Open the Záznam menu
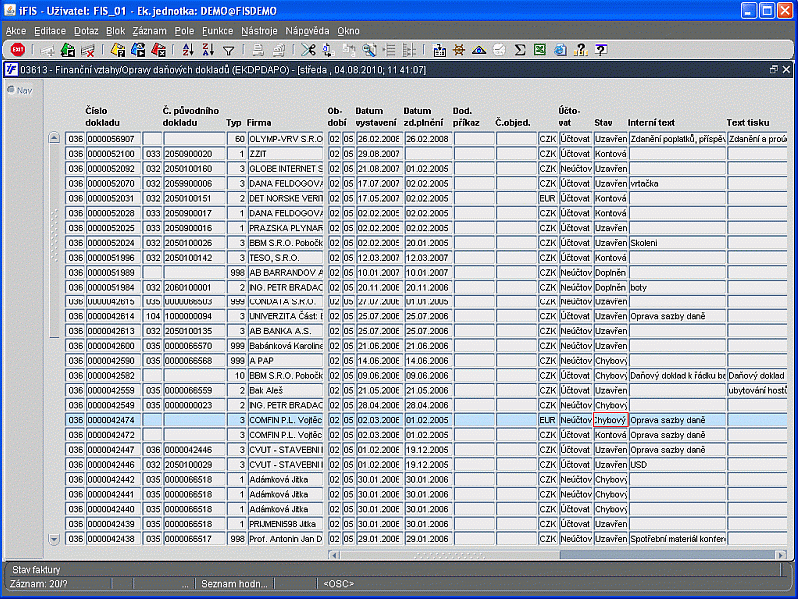This screenshot has height=599, width=798. coord(149,31)
